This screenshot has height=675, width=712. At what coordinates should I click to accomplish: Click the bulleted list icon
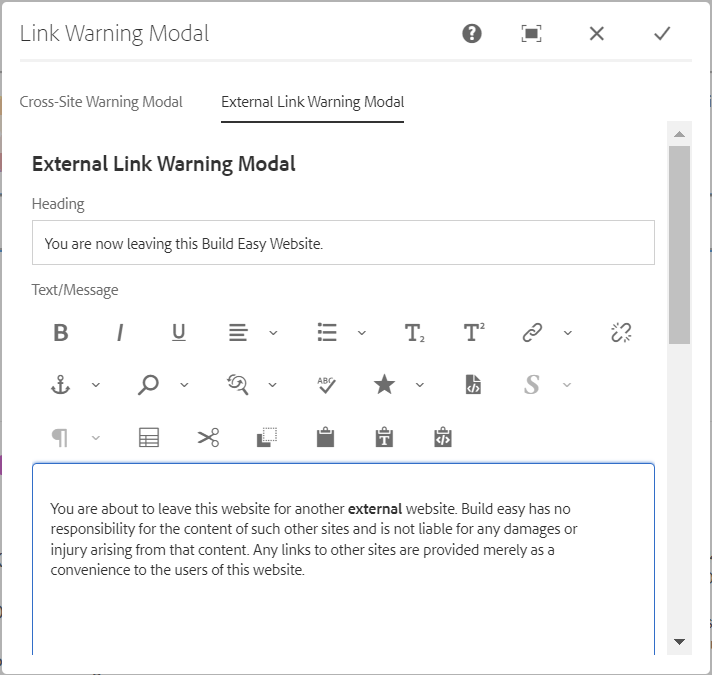(x=327, y=333)
